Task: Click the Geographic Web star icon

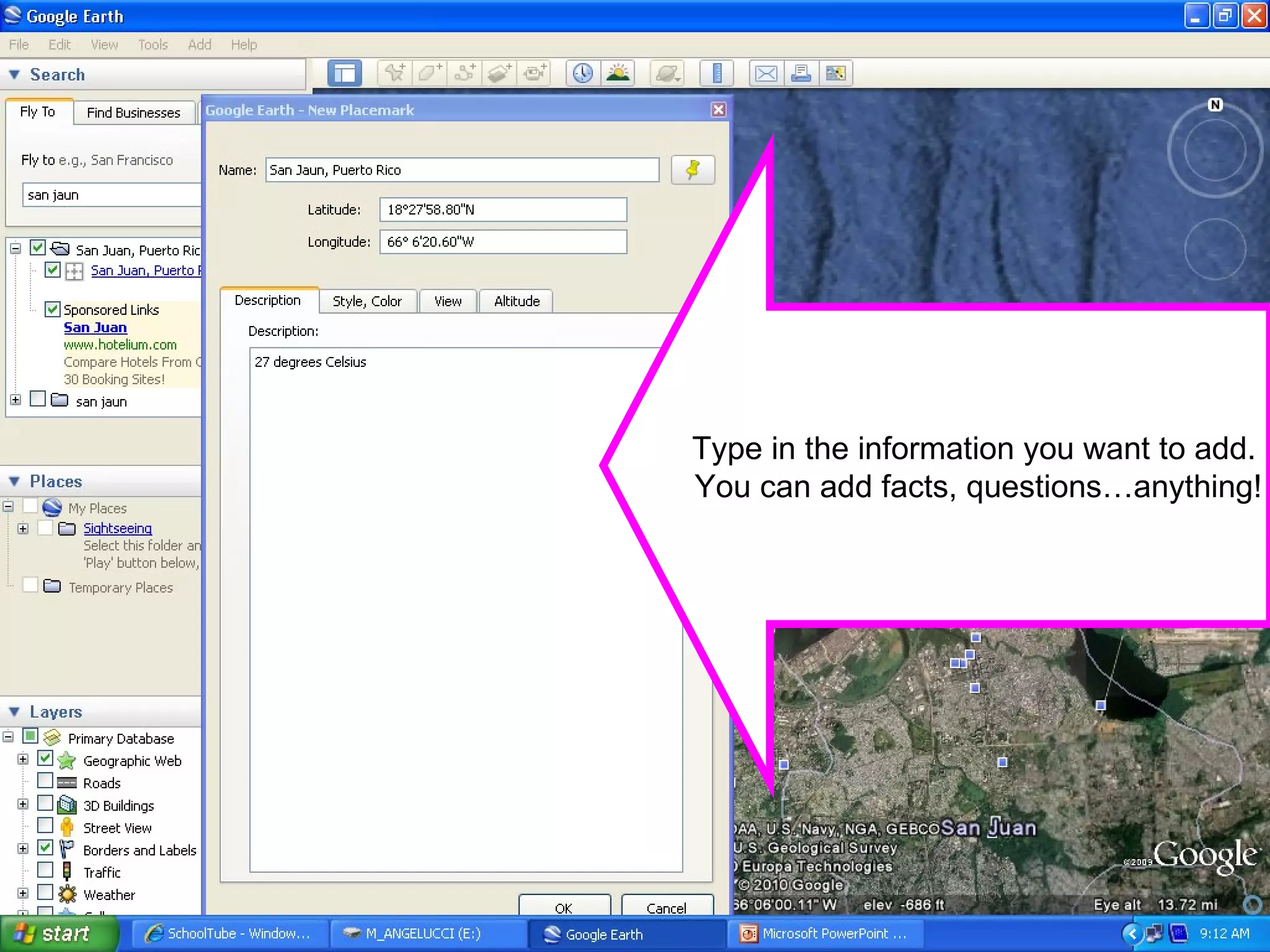Action: (x=66, y=760)
